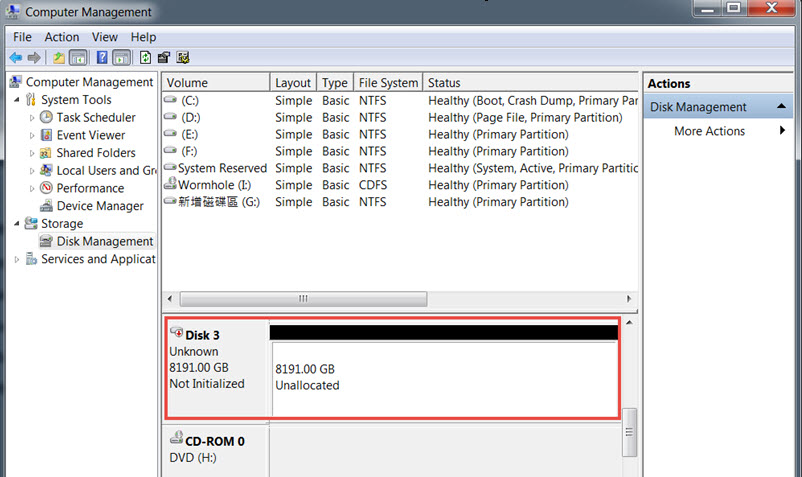Select the 8191.00 GB Unallocated region
This screenshot has height=477, width=802.
click(444, 378)
